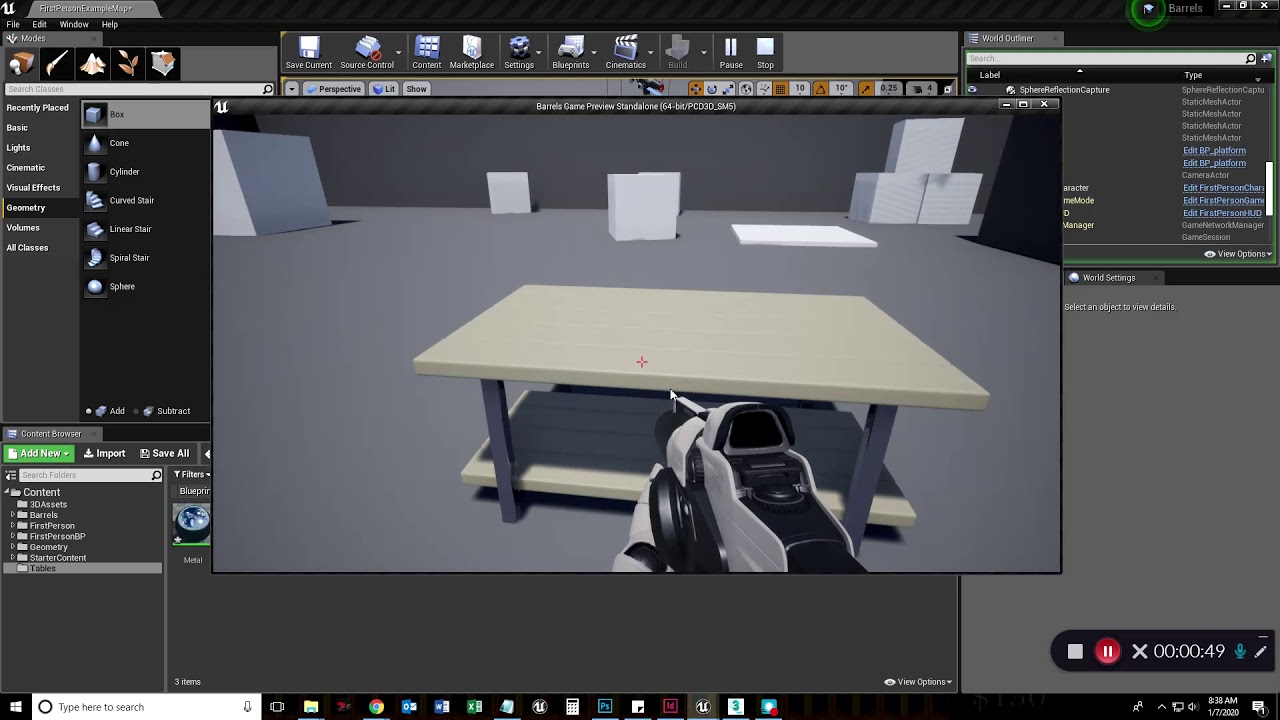The width and height of the screenshot is (1280, 720).
Task: Pause the game simulation
Action: [731, 53]
